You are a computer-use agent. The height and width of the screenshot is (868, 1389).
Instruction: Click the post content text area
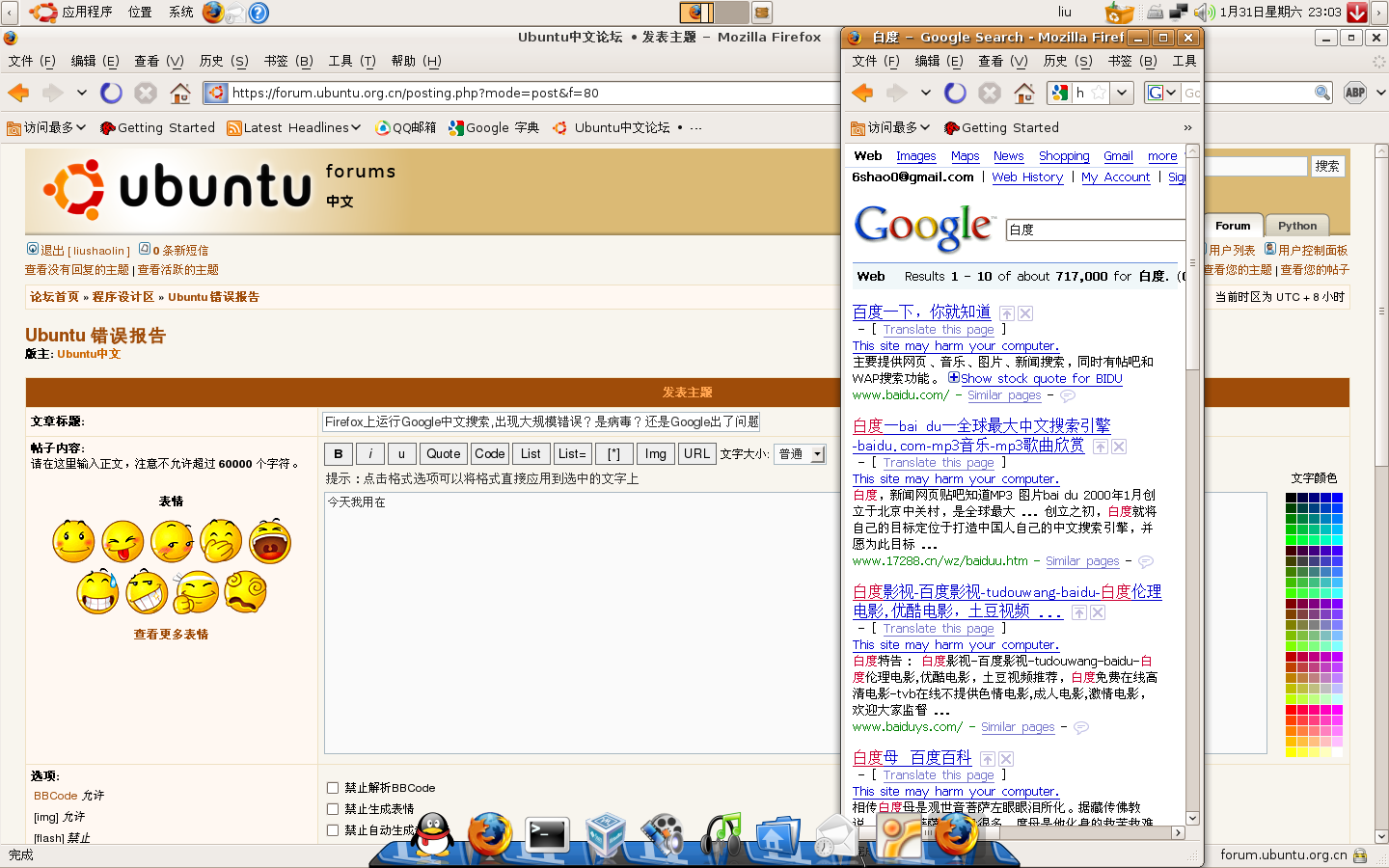(x=583, y=622)
